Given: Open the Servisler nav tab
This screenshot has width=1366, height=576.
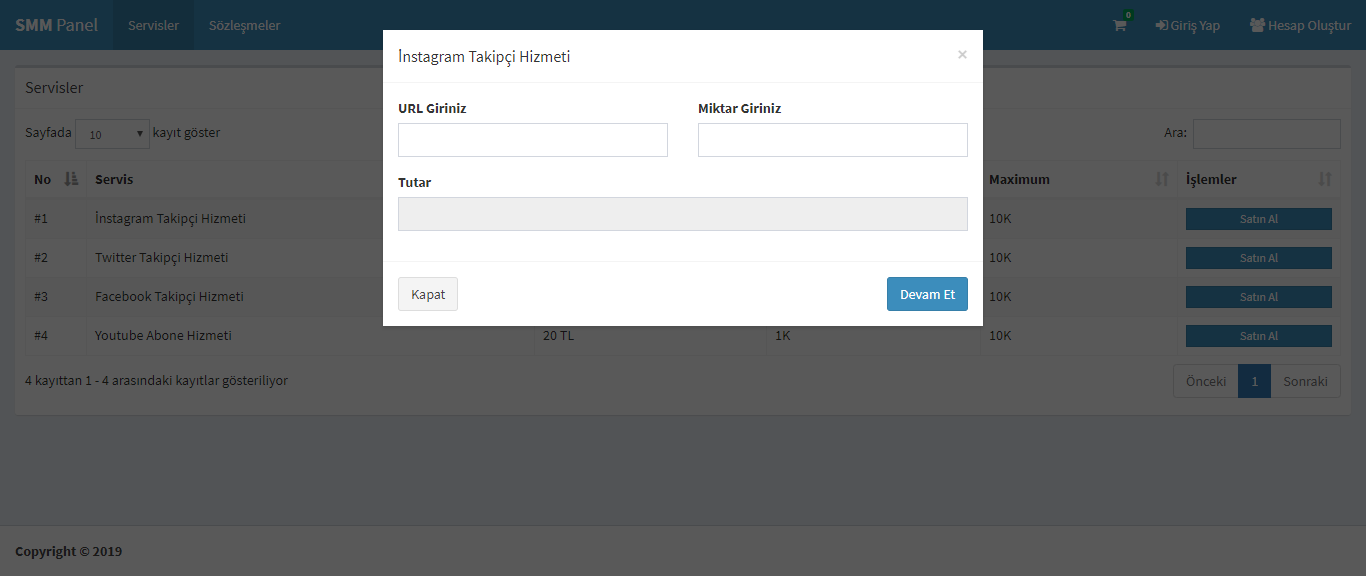Looking at the screenshot, I should pos(153,25).
